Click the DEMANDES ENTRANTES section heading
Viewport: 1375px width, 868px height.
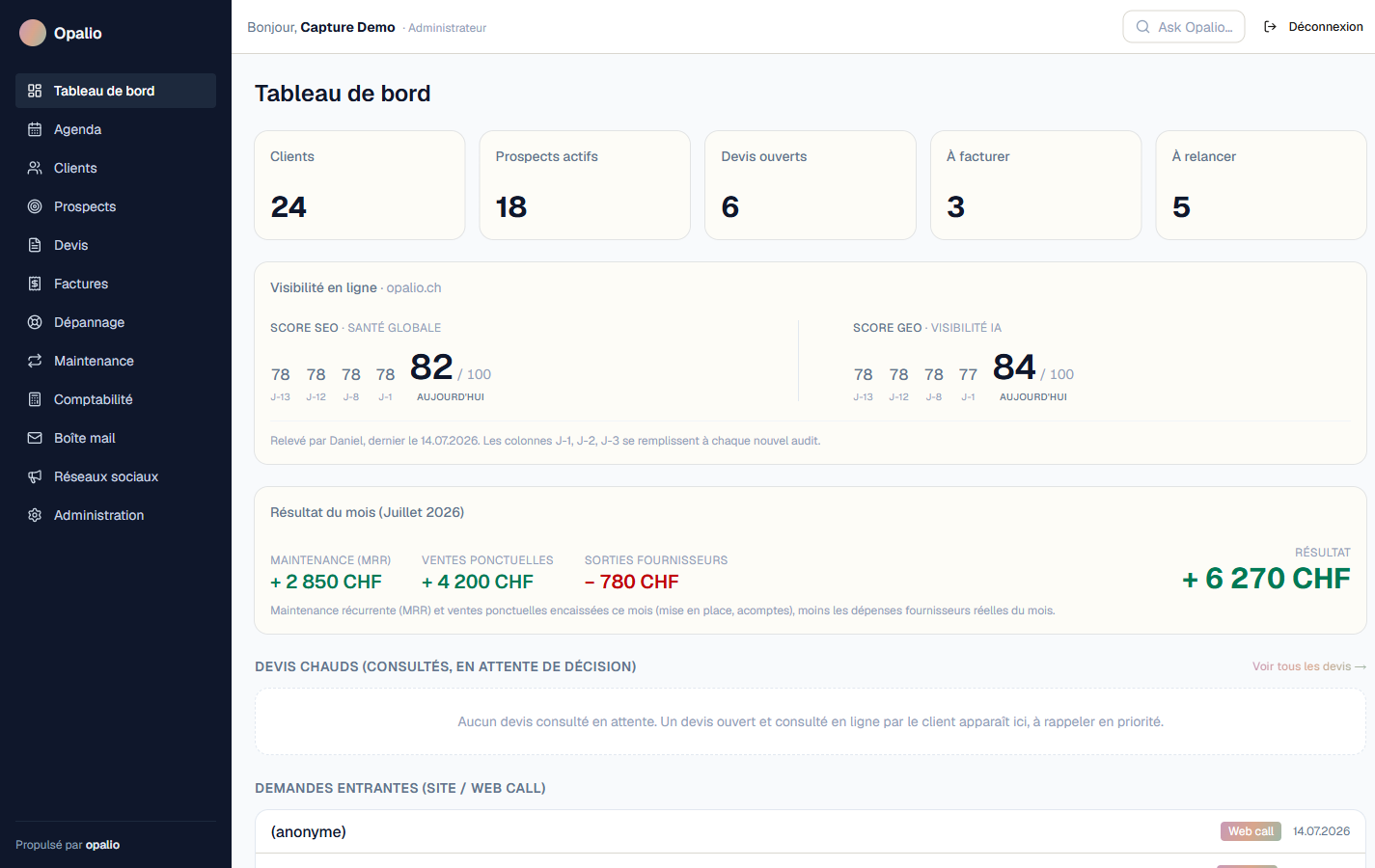(400, 788)
